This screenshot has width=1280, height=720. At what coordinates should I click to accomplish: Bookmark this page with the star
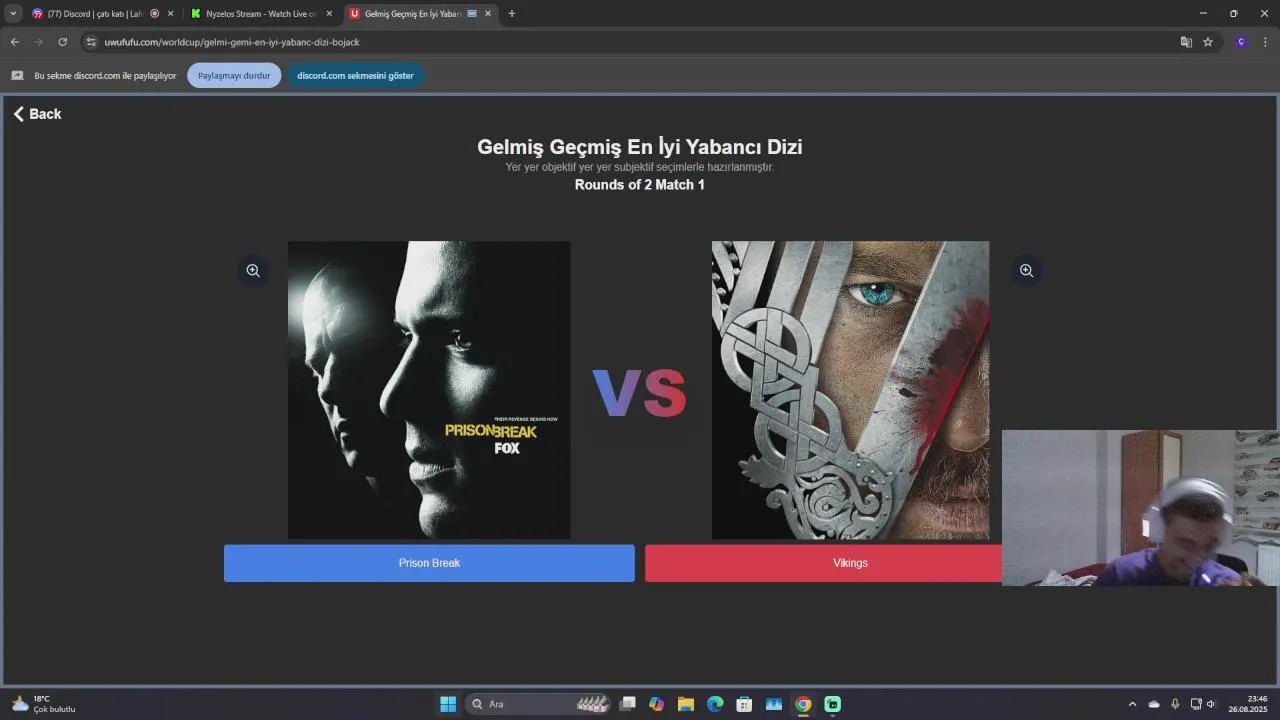click(1208, 42)
